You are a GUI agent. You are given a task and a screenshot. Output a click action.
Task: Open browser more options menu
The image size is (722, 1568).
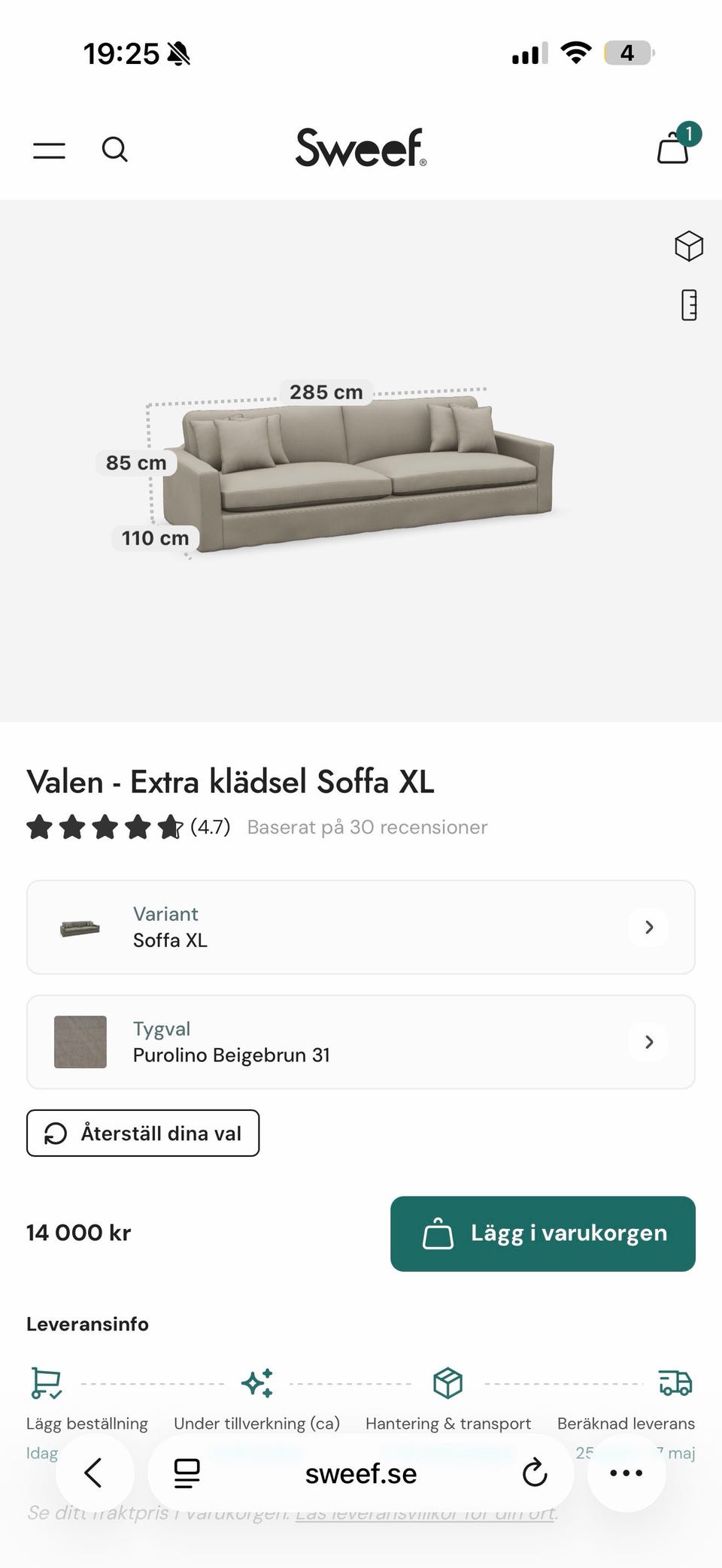tap(626, 1473)
